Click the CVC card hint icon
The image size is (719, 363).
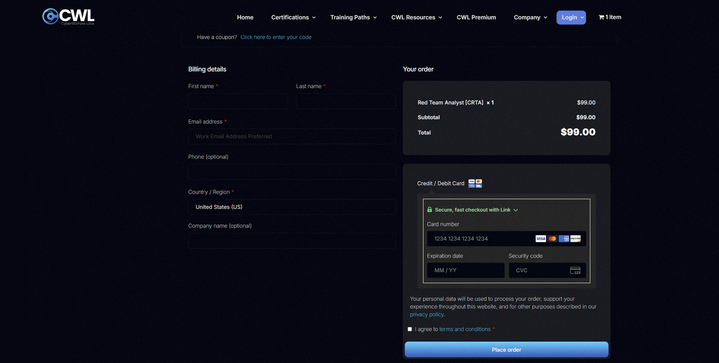tap(575, 270)
